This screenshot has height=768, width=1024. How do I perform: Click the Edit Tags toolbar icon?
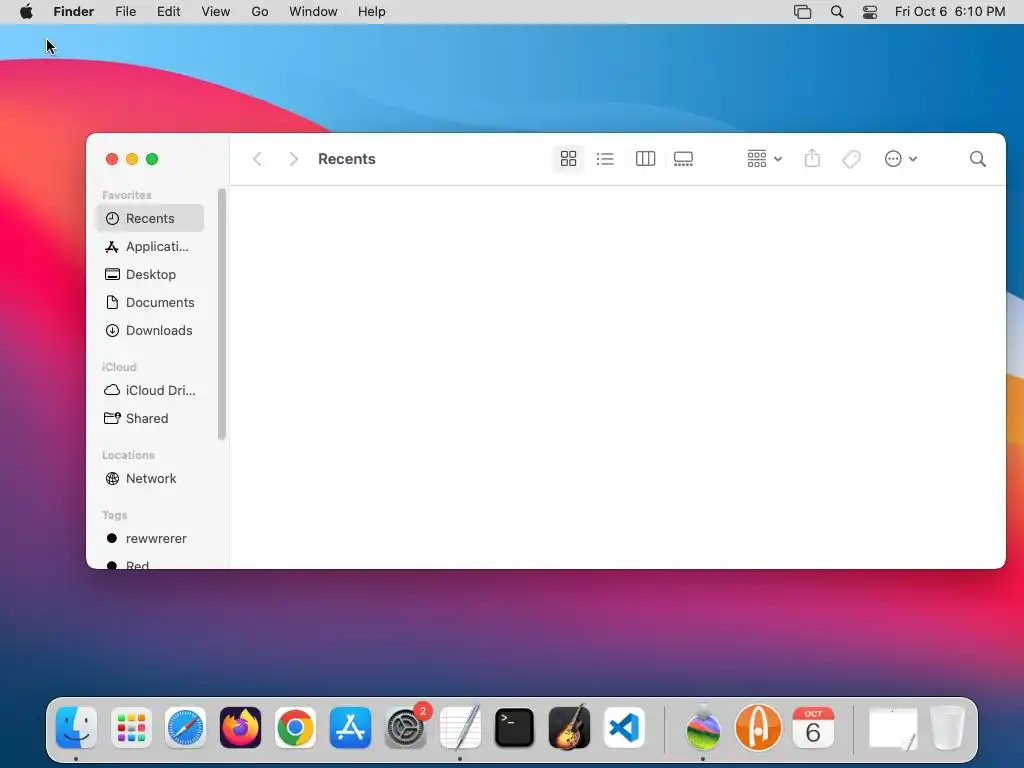pos(852,159)
